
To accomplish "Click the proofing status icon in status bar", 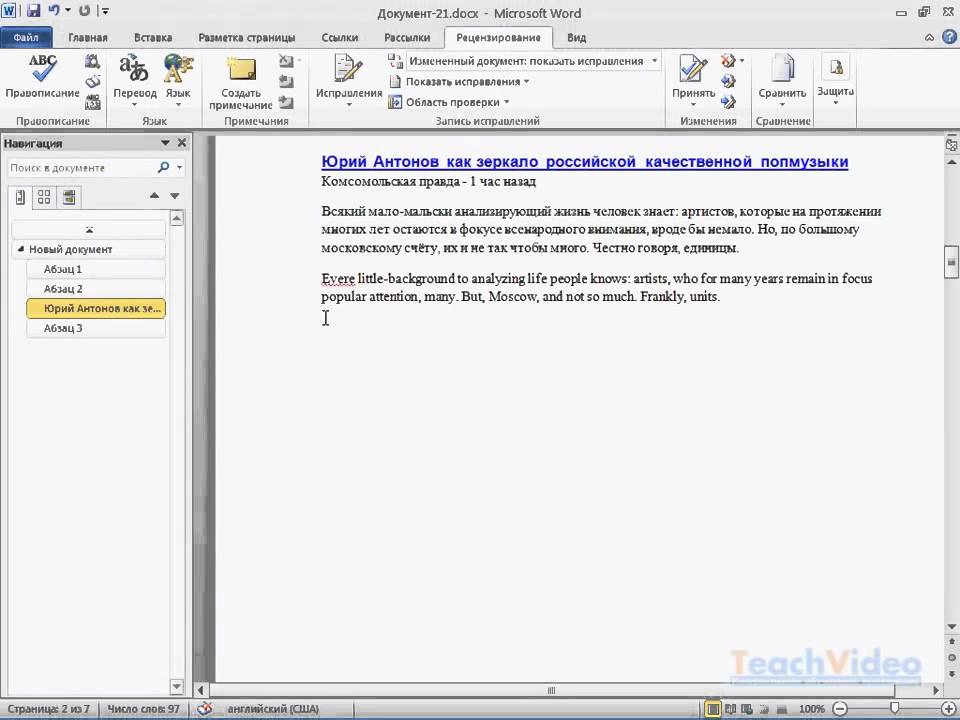I will (x=205, y=708).
